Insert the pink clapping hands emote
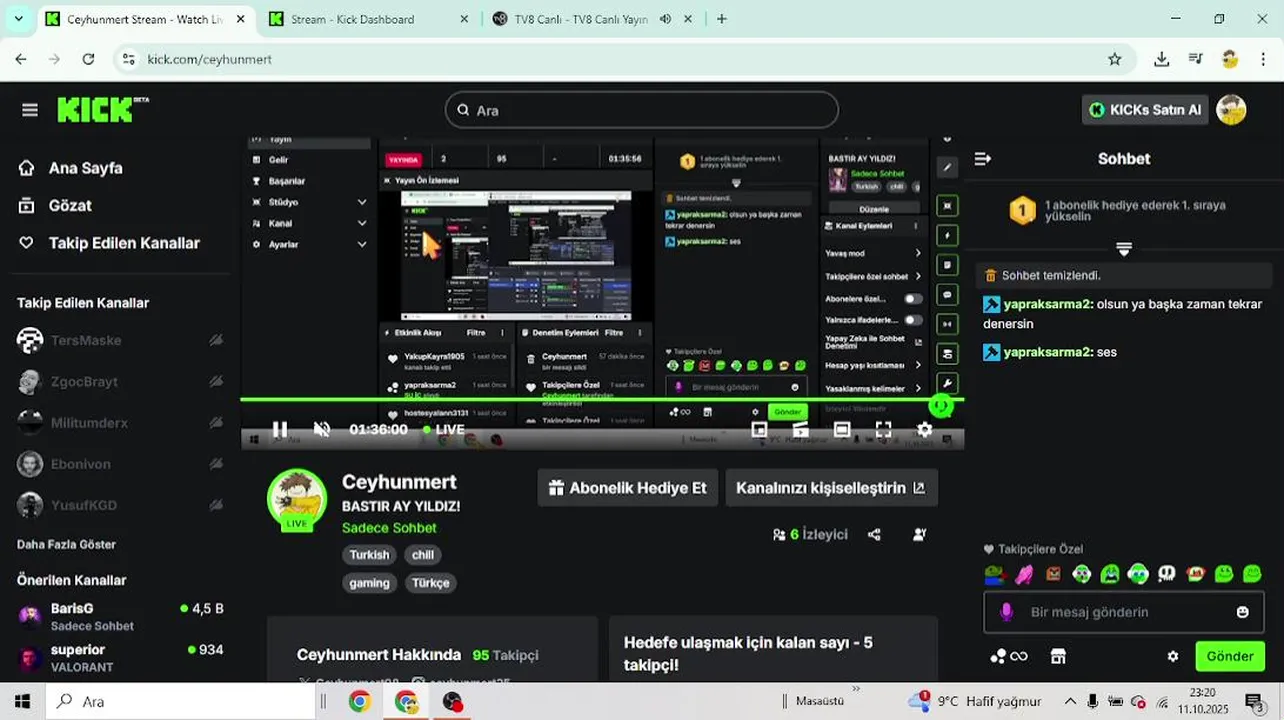Image resolution: width=1284 pixels, height=720 pixels. (x=1023, y=574)
